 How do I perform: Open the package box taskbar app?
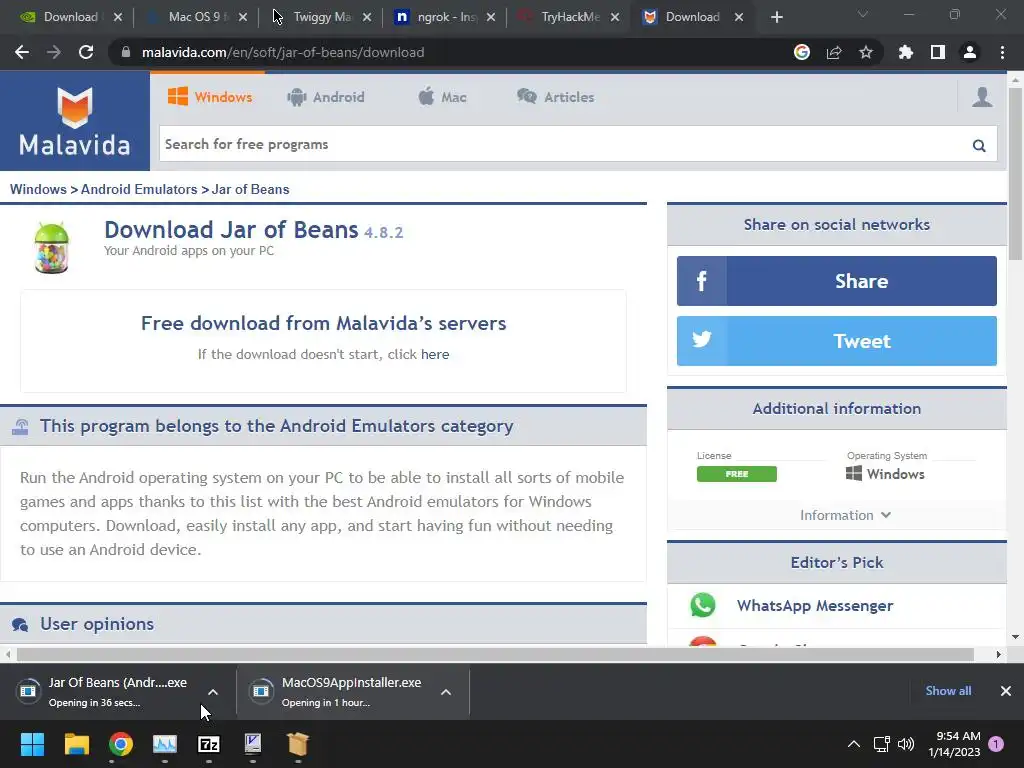point(297,744)
